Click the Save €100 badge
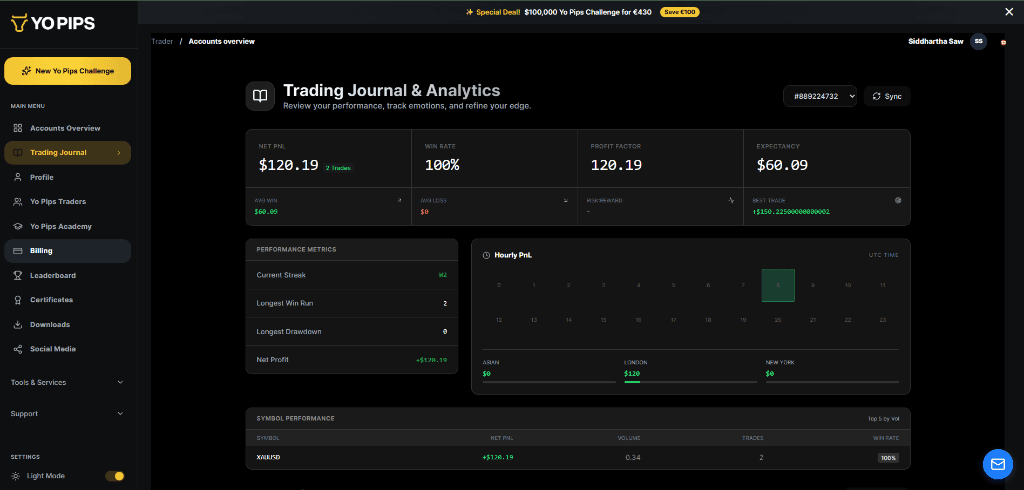 point(680,12)
